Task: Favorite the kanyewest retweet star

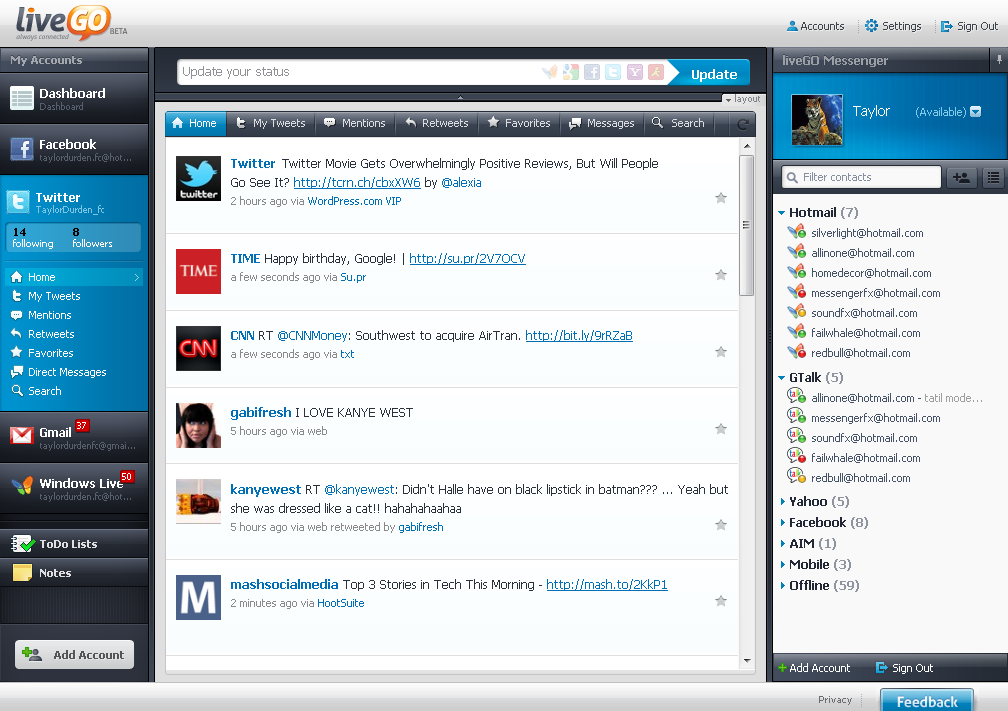Action: click(x=721, y=525)
